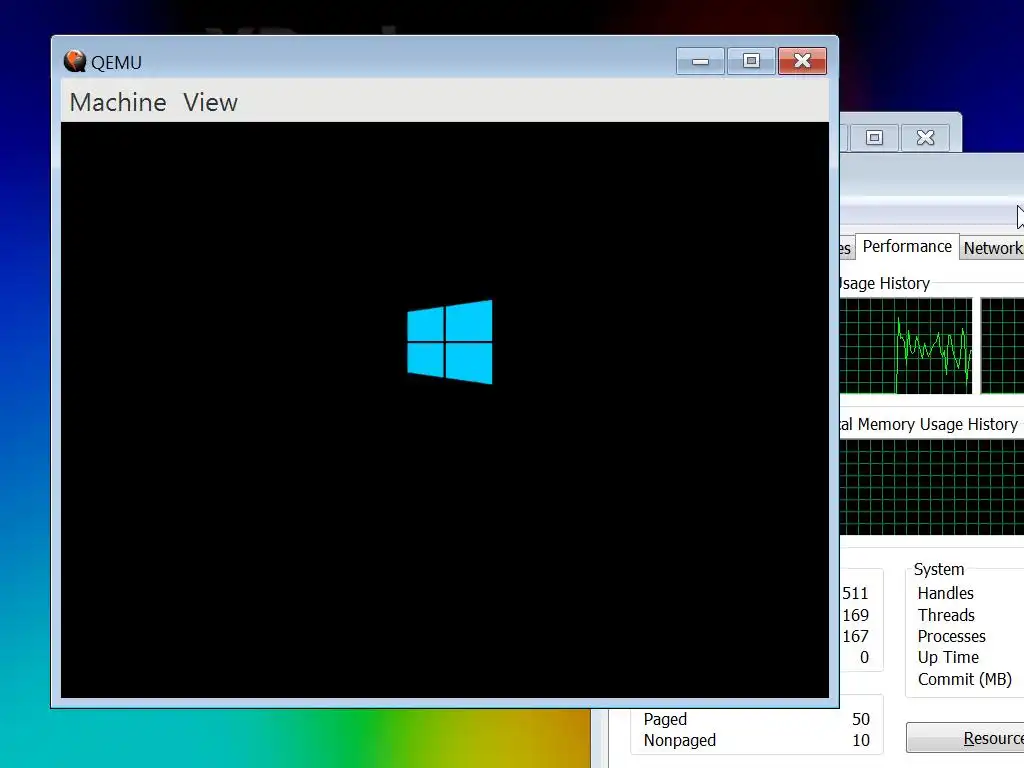This screenshot has height=768, width=1024.
Task: Click the memory value 167
Action: pyautogui.click(x=855, y=636)
